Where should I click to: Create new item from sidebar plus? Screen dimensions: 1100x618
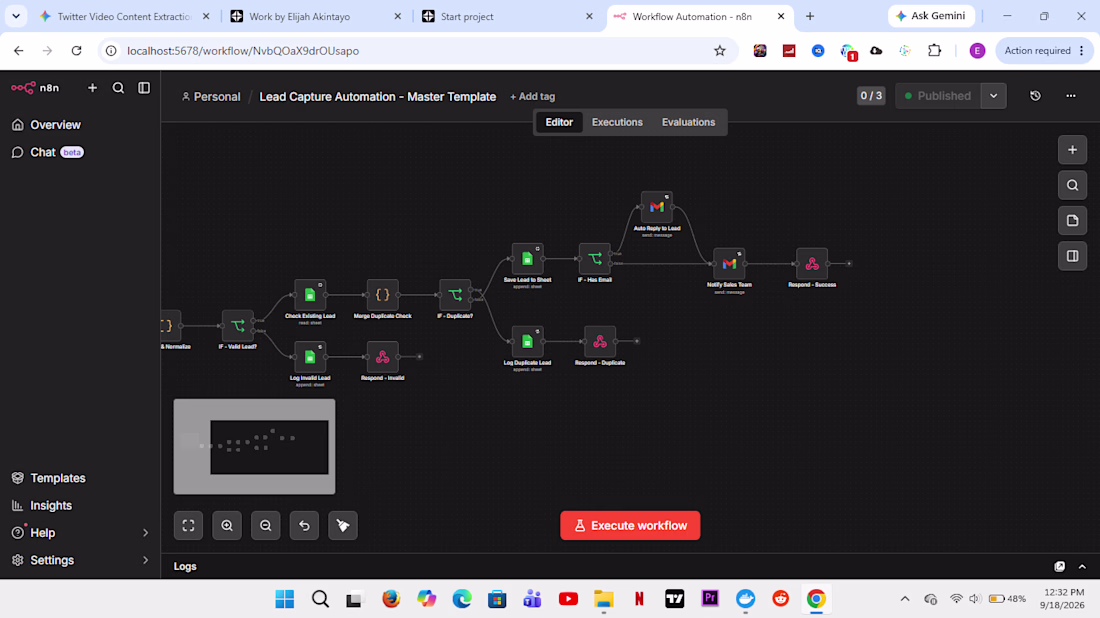[x=92, y=88]
